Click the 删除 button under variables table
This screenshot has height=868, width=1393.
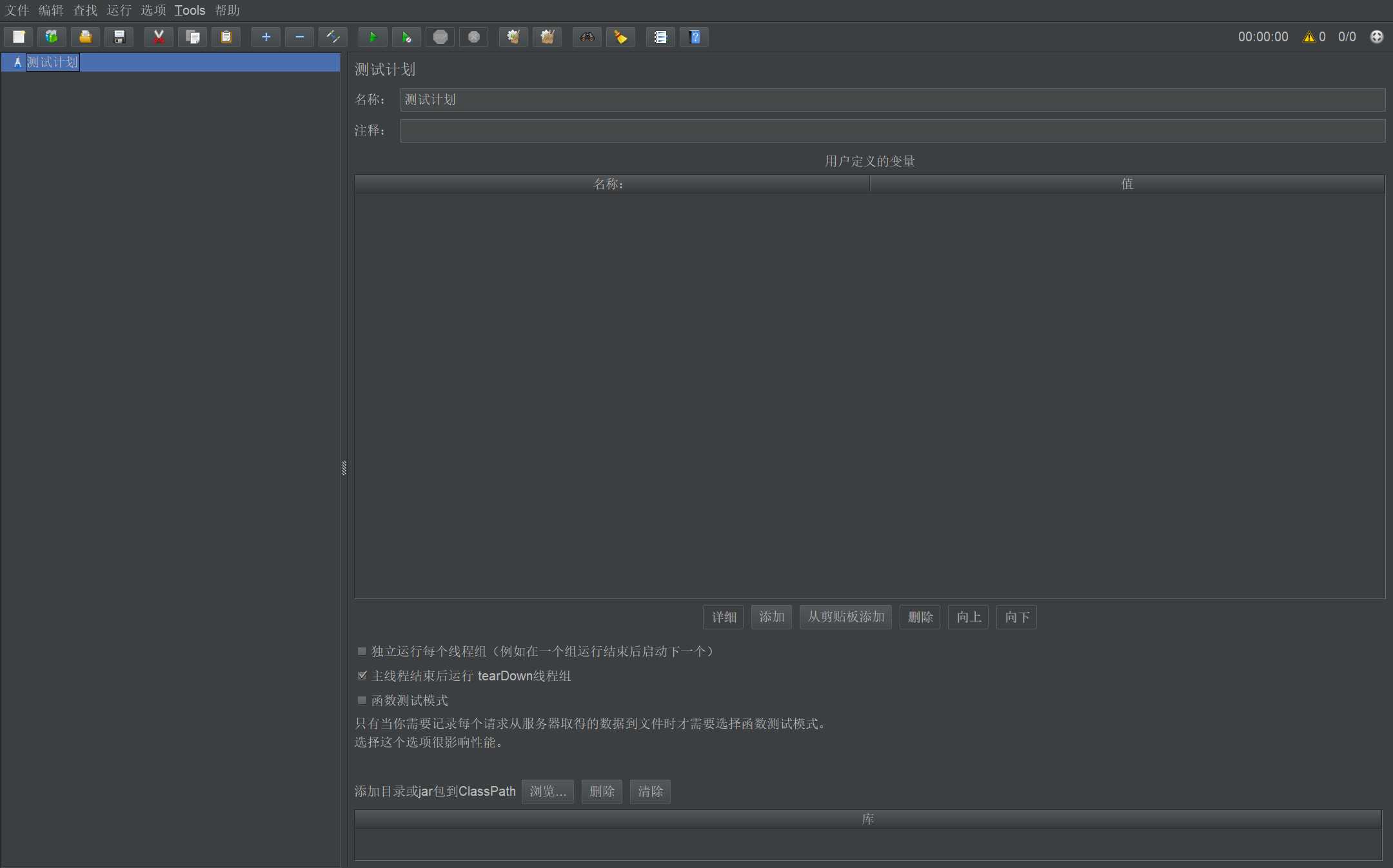click(920, 617)
